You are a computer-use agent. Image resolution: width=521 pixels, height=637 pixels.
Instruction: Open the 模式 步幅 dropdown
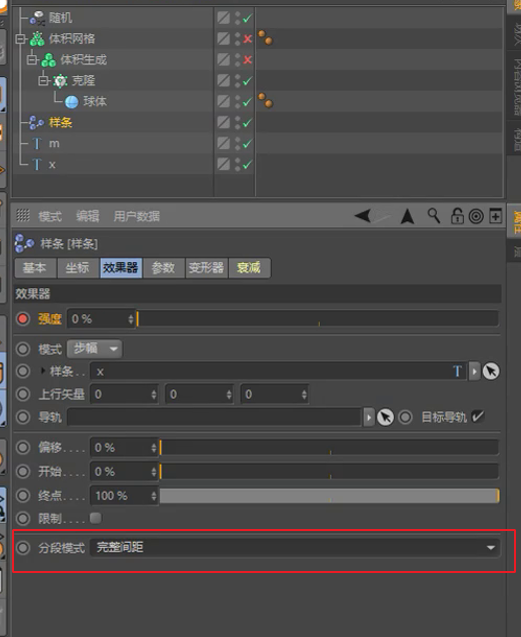point(95,349)
